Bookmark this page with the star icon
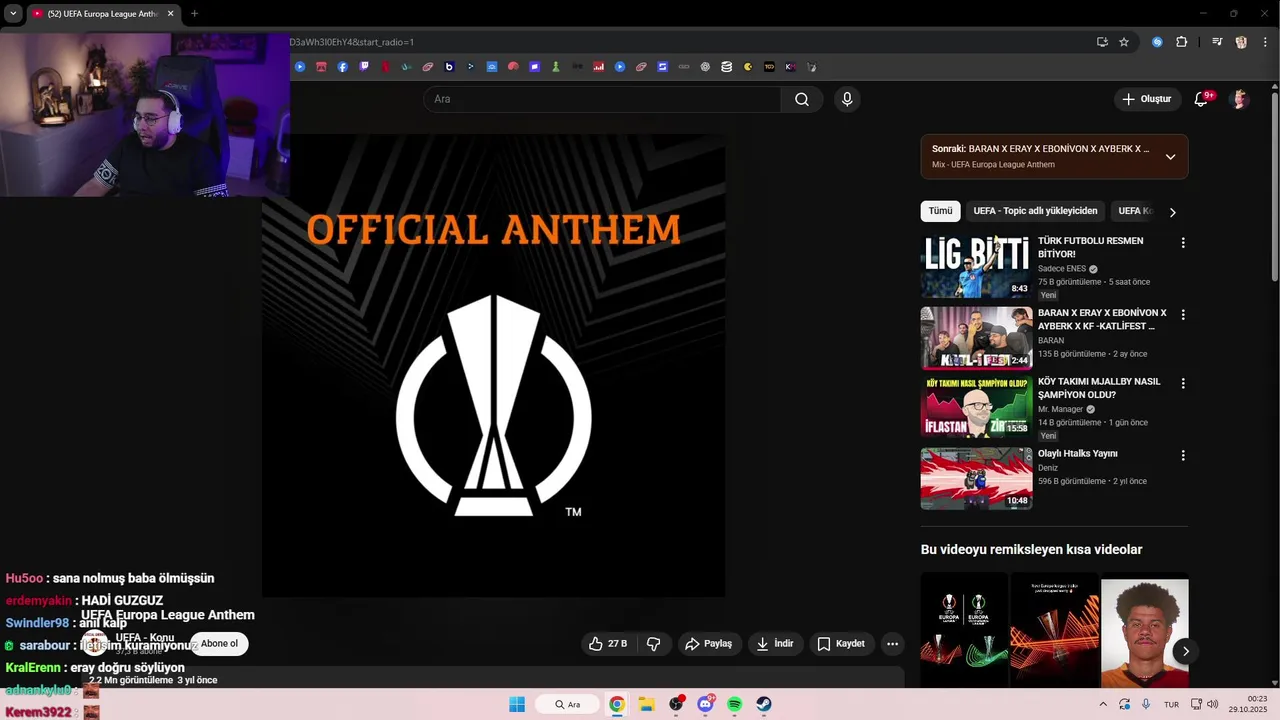The image size is (1280, 720). click(1124, 42)
